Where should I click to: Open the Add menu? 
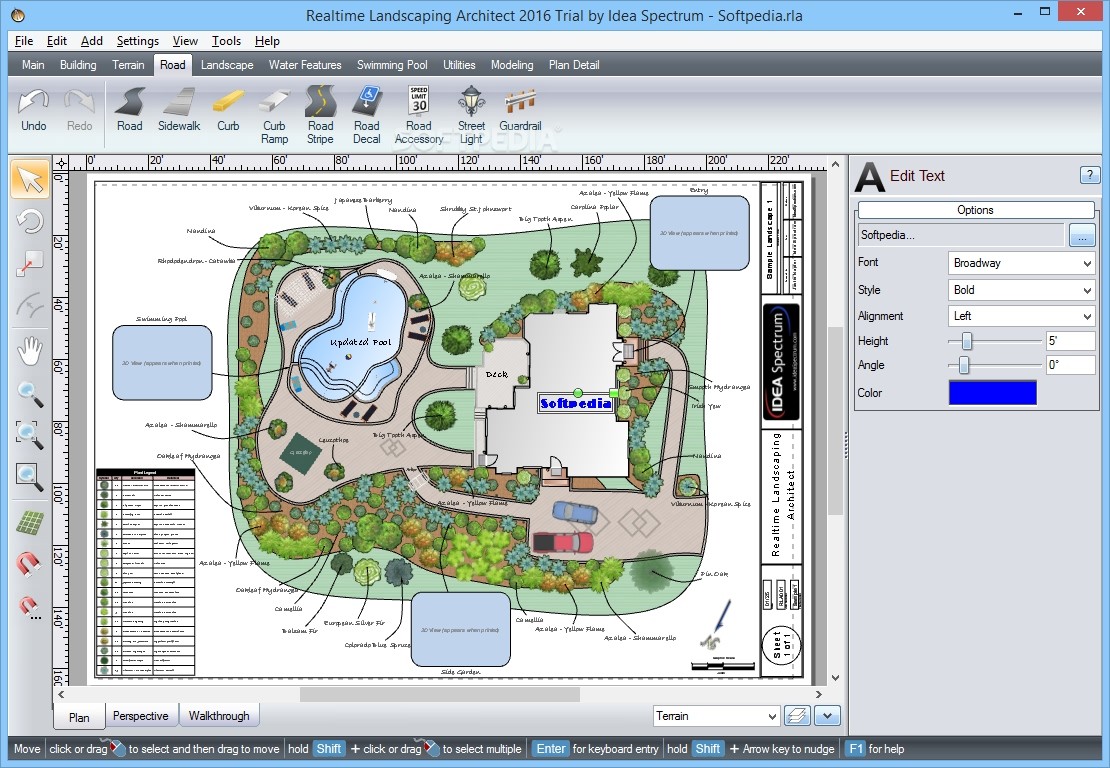coord(91,41)
